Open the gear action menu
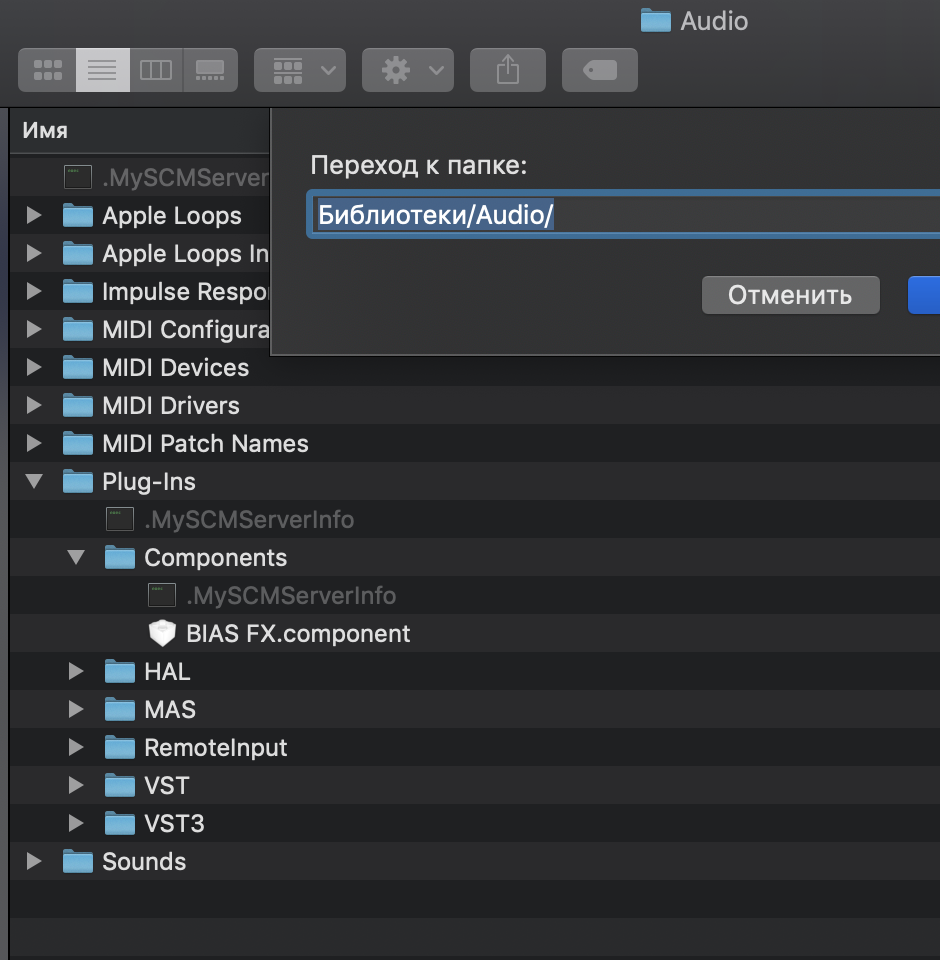This screenshot has width=940, height=960. (408, 70)
